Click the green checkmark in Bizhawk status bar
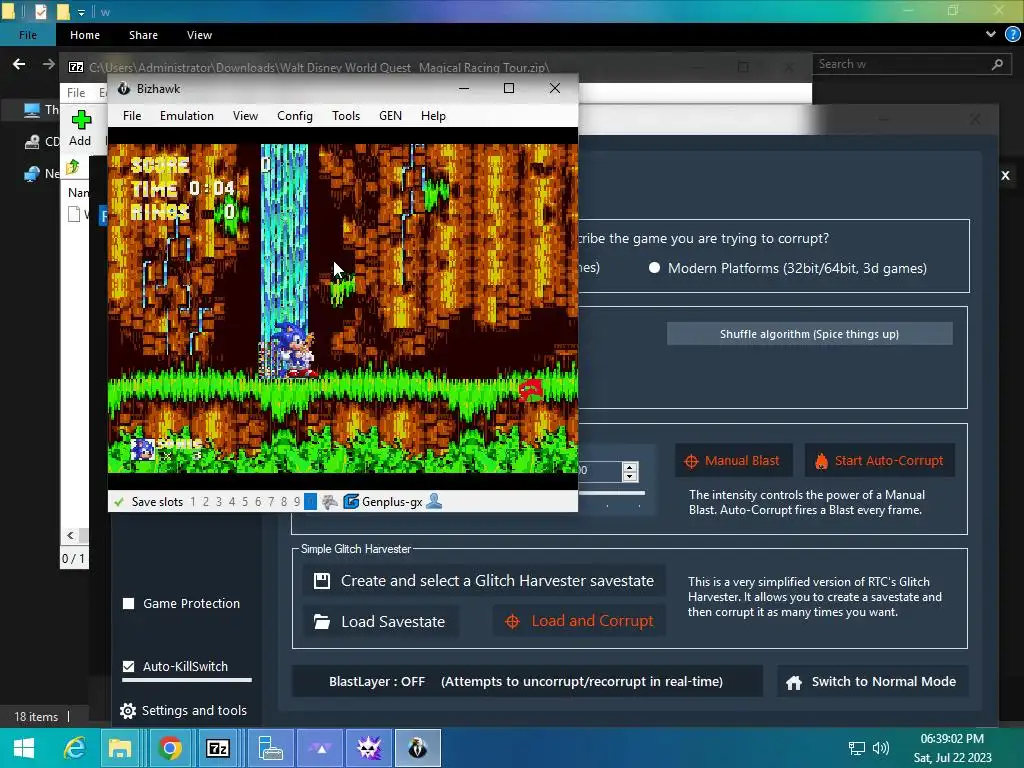This screenshot has width=1024, height=768. click(119, 502)
